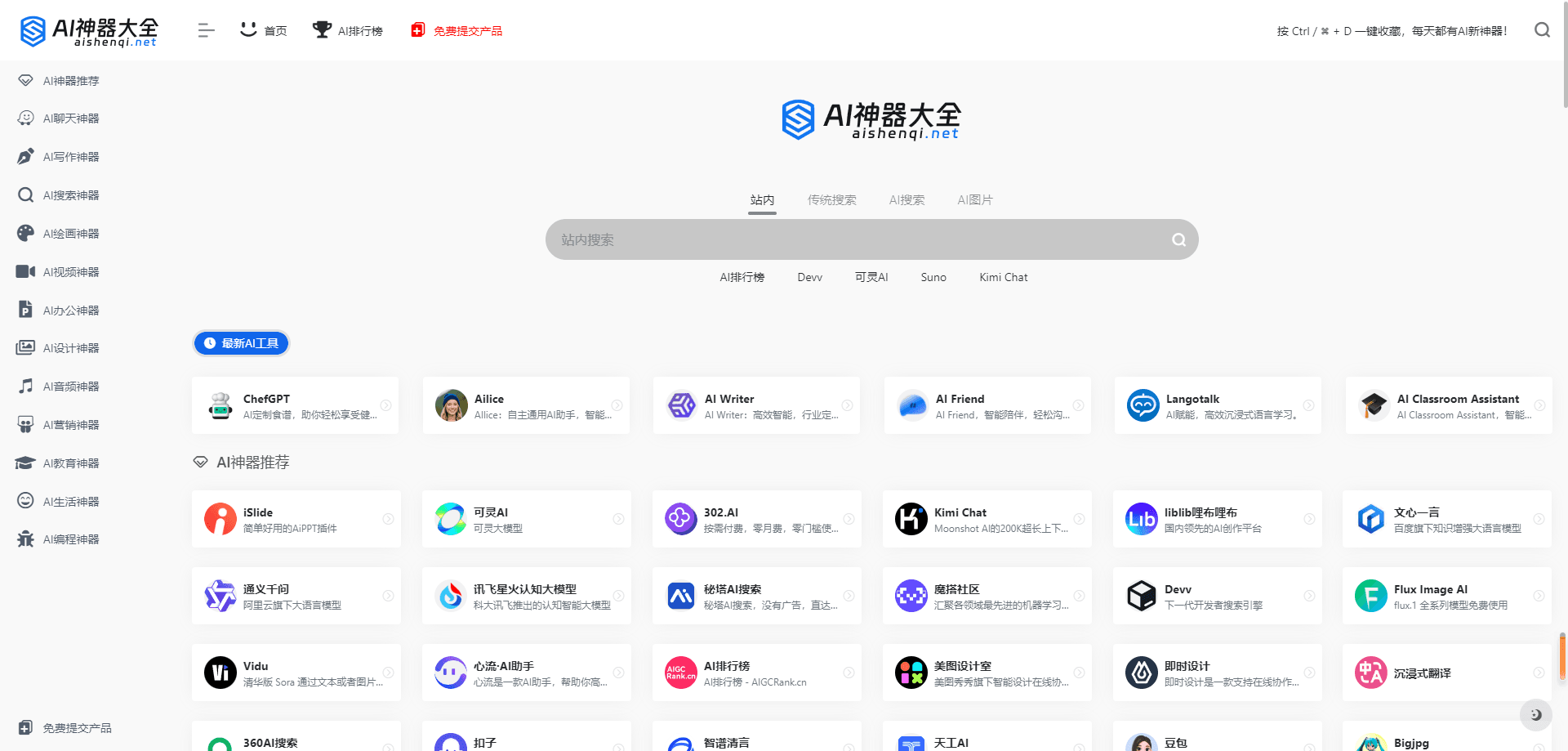Click the 美图设计室 icon

911,673
